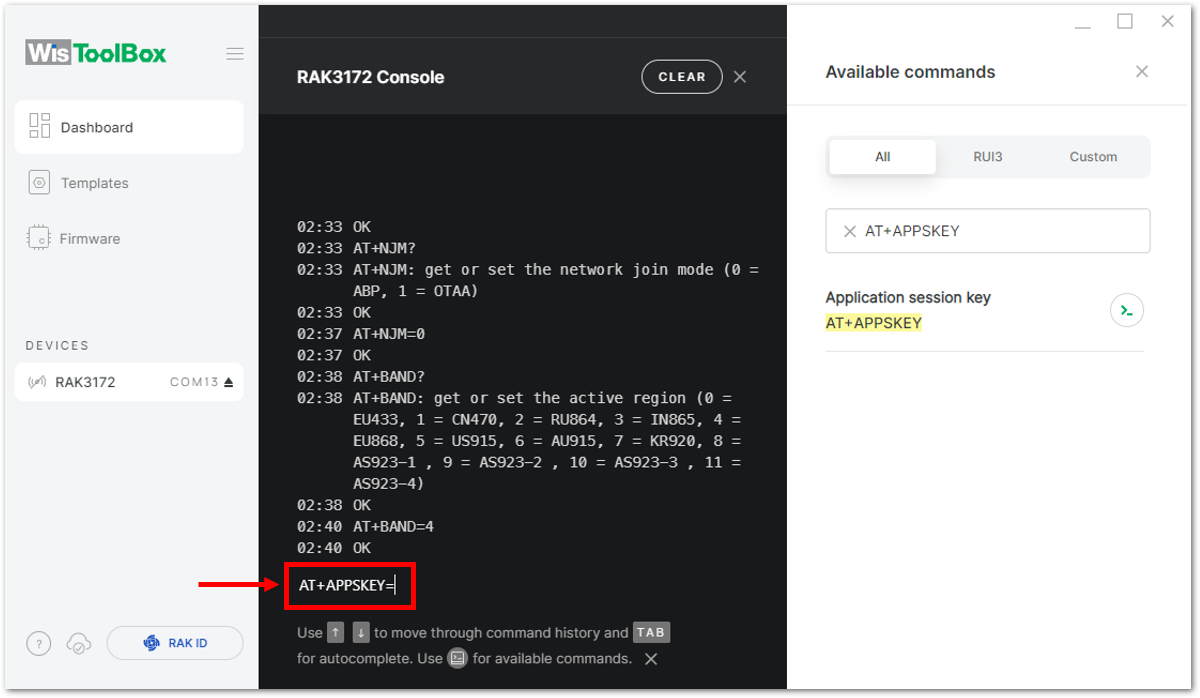The width and height of the screenshot is (1200, 698).
Task: Click the Firmware chip icon
Action: click(39, 238)
